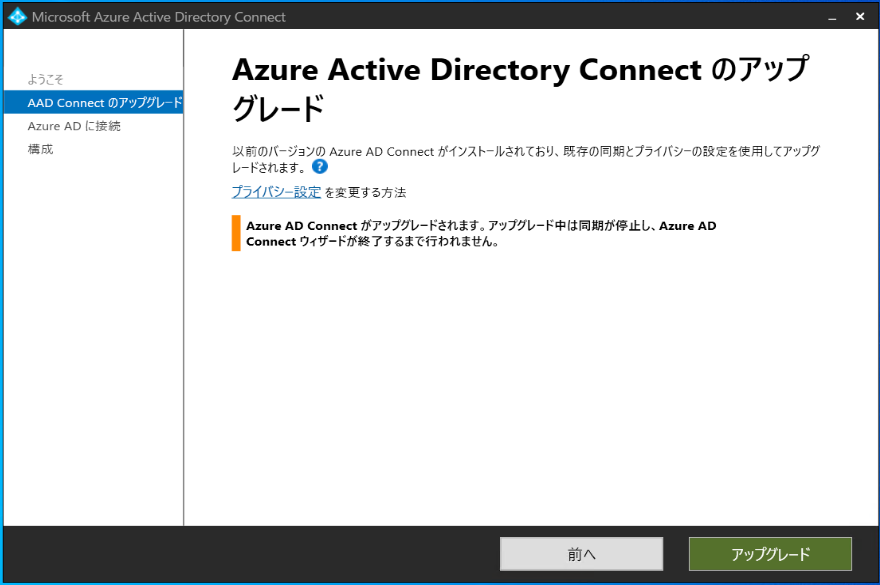The height and width of the screenshot is (585, 880).
Task: Close the Azure AD Connect wizard window
Action: (860, 17)
